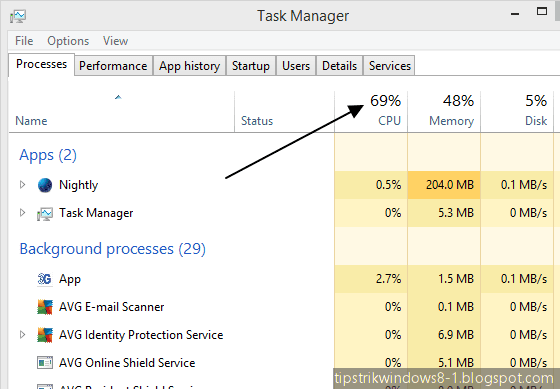Select Background processes (29) group heading
This screenshot has width=560, height=389.
[112, 249]
